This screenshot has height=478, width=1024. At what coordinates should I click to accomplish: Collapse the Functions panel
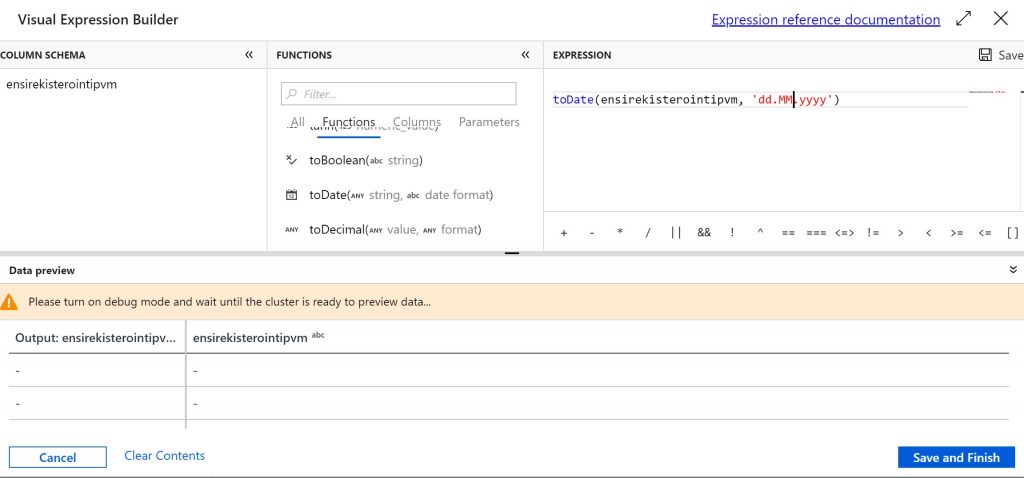[x=525, y=55]
